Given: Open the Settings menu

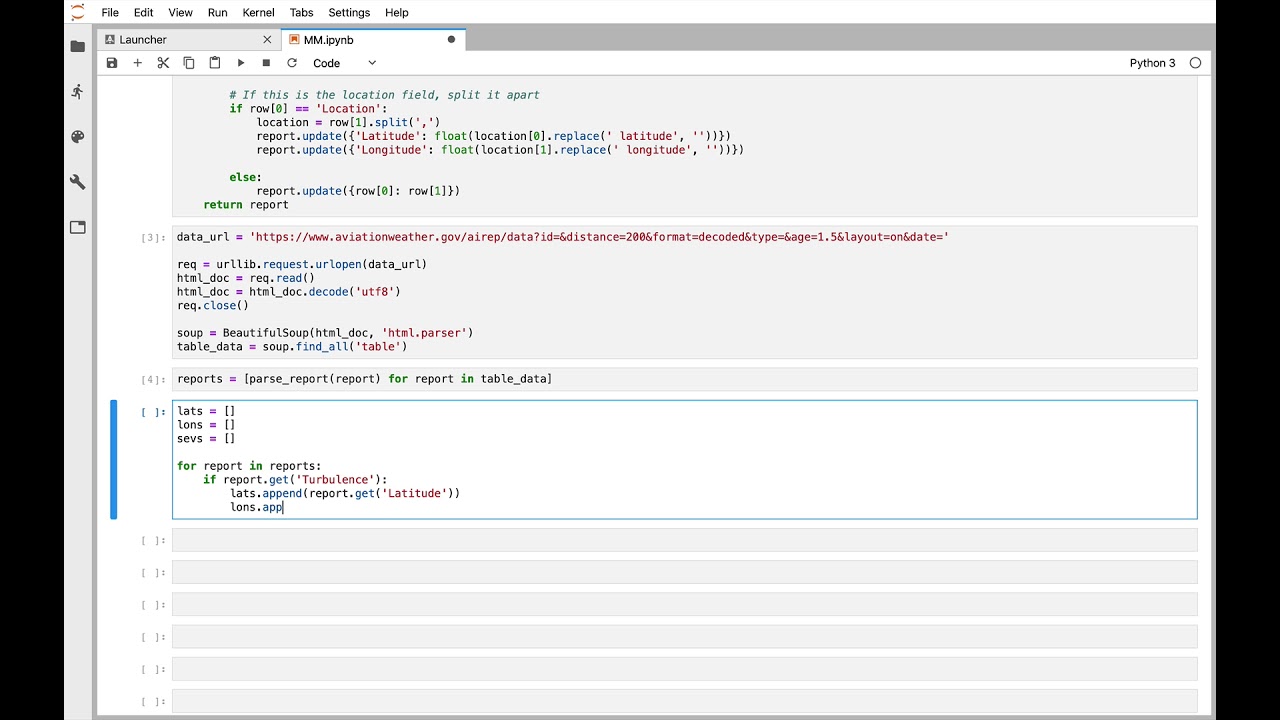Looking at the screenshot, I should (x=349, y=12).
